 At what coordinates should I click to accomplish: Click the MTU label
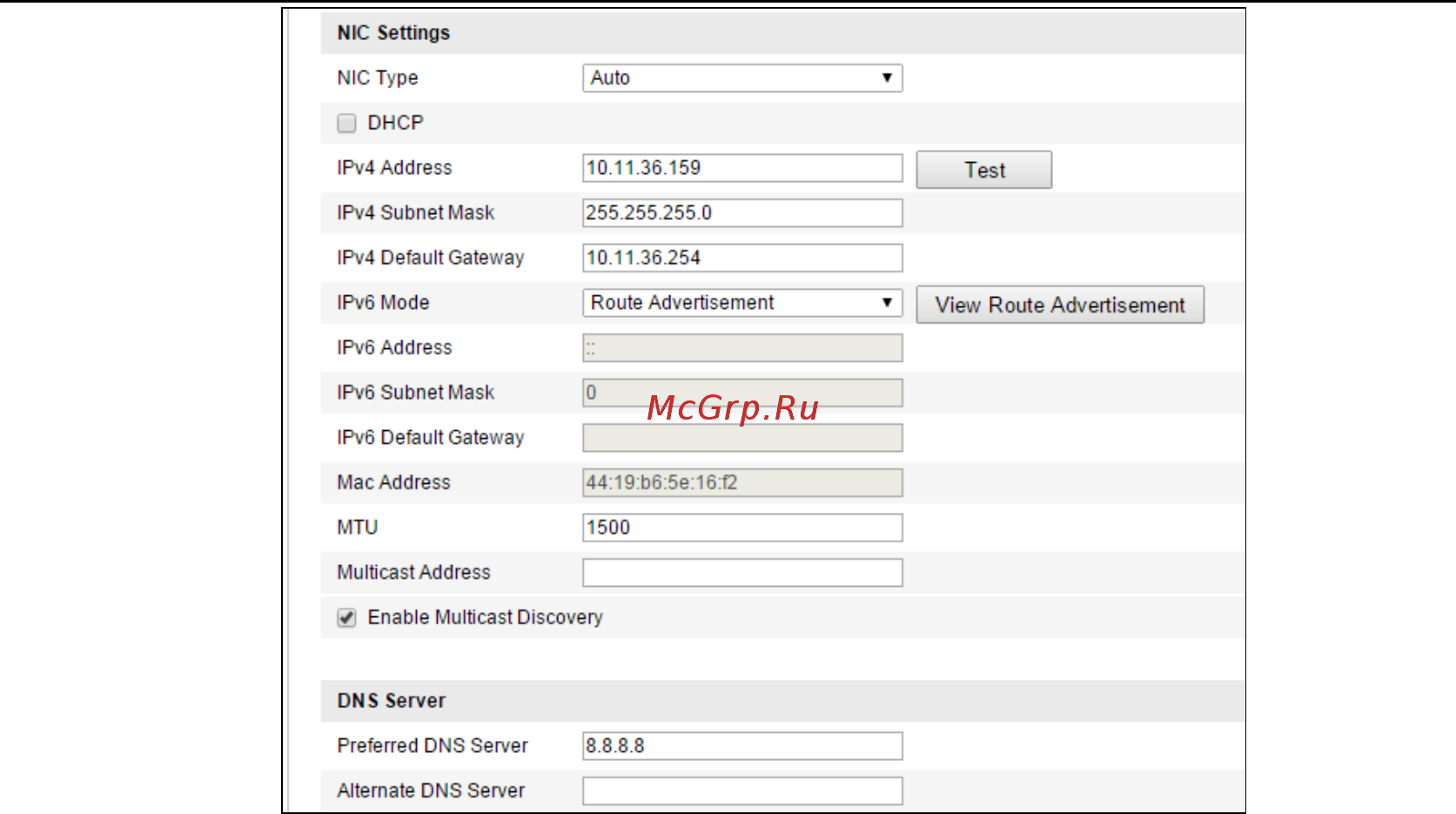pos(357,528)
